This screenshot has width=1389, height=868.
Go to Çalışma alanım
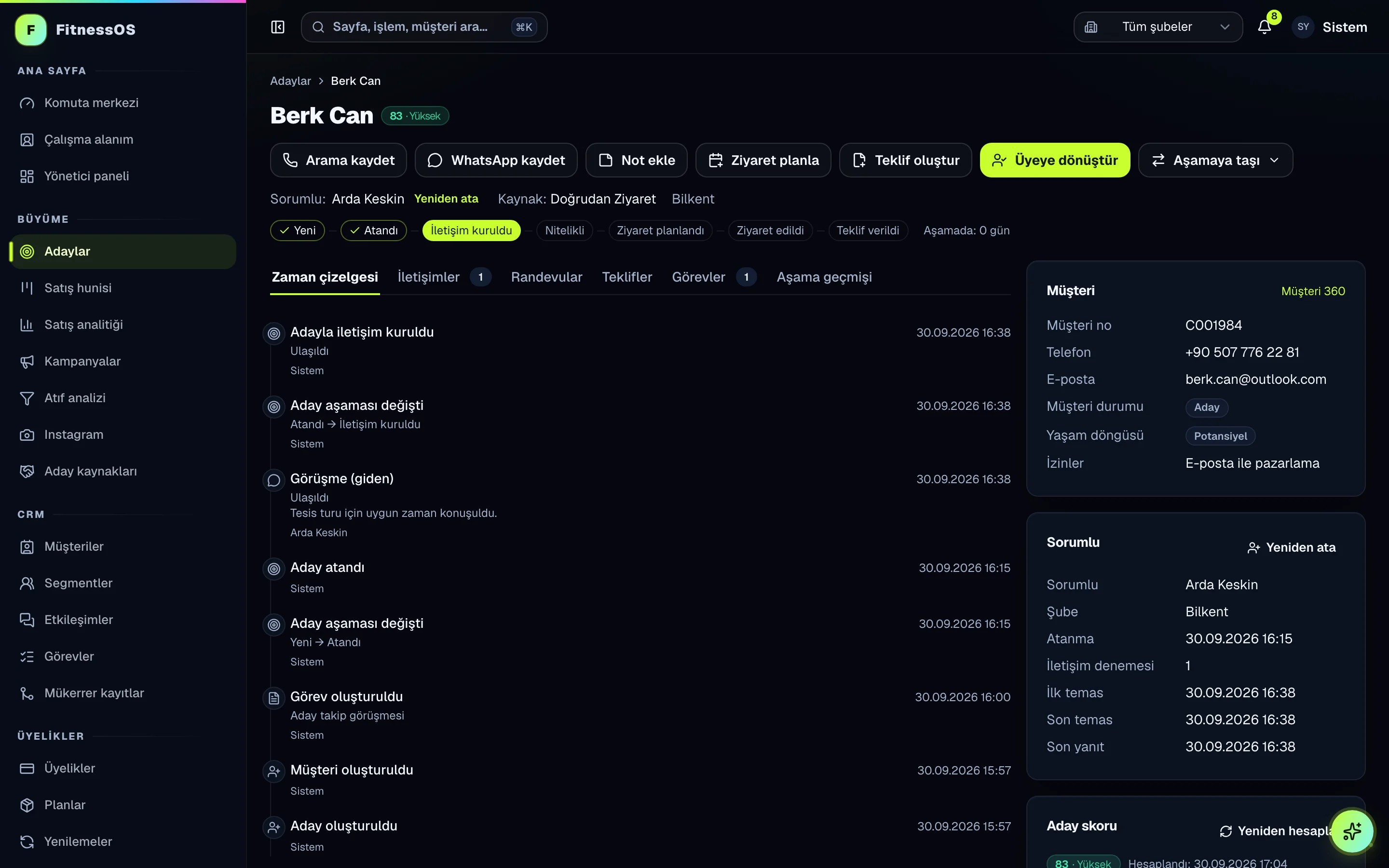point(123,139)
